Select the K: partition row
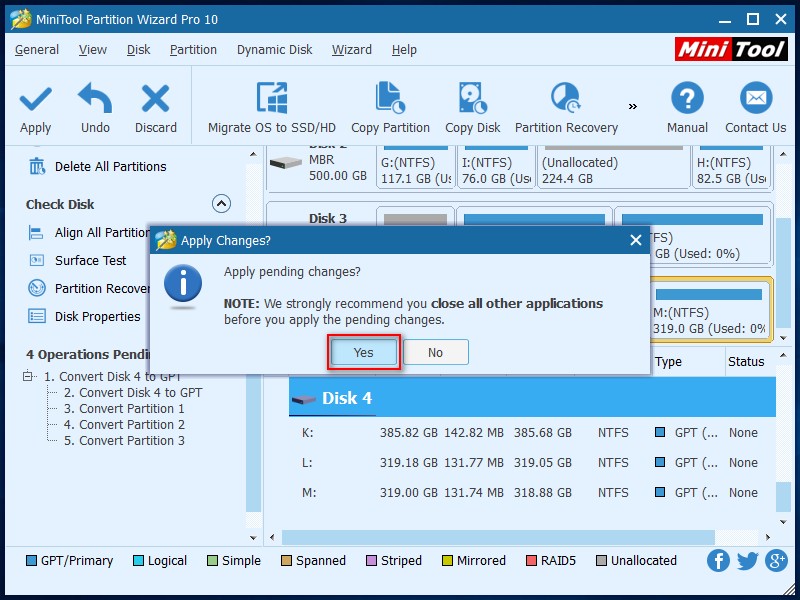Screen dimensions: 800x600 pos(532,433)
